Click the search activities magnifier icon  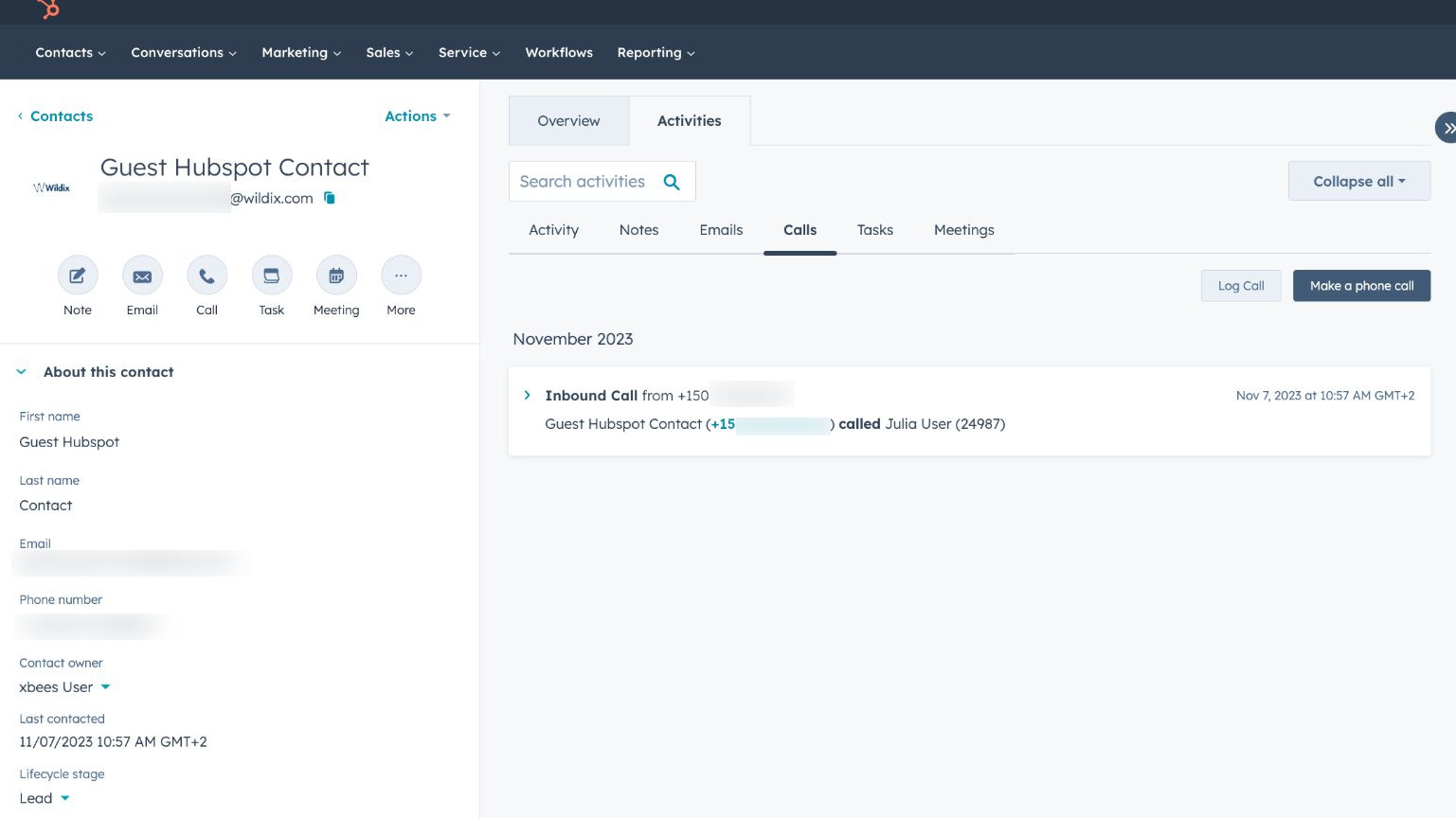click(672, 181)
